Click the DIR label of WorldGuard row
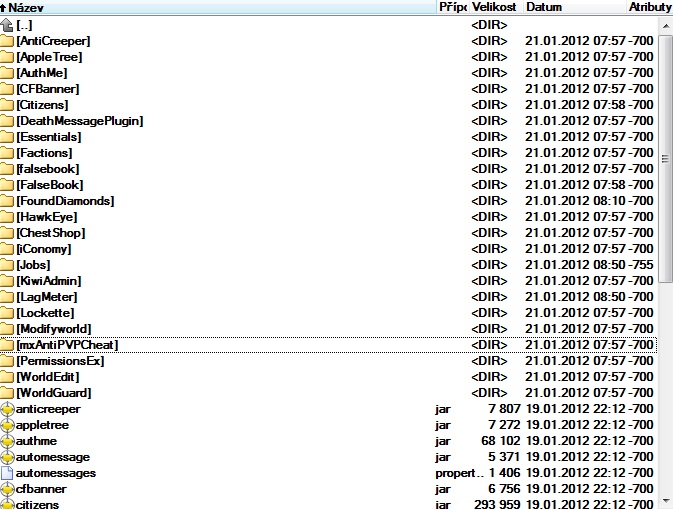This screenshot has height=510, width=673. 489,393
